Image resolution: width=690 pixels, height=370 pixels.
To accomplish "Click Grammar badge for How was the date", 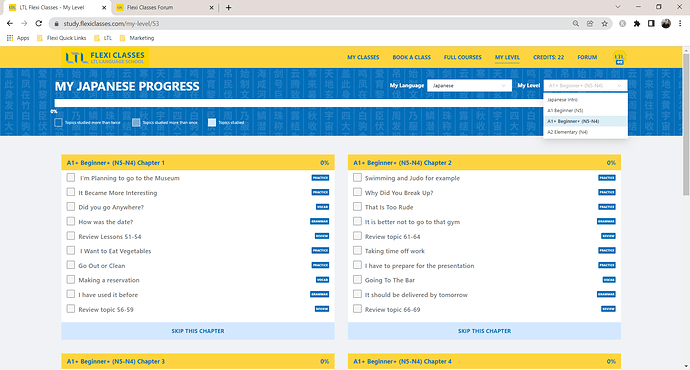I will click(319, 221).
